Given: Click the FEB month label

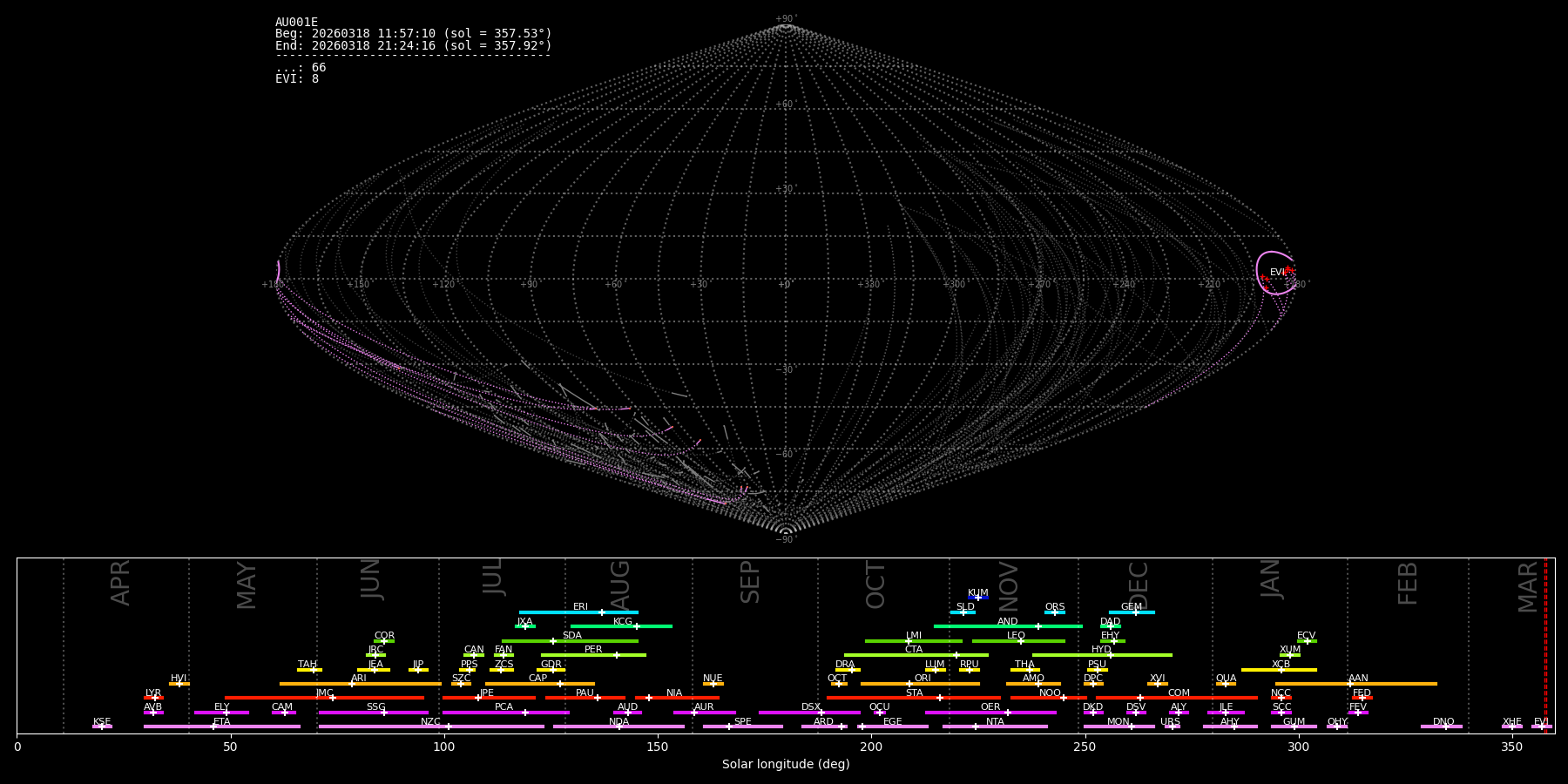Looking at the screenshot, I should tap(1408, 584).
